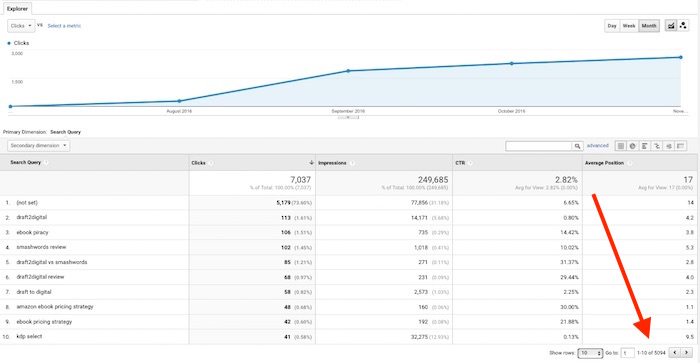Click the help icon beside Clicks header

(x=211, y=163)
